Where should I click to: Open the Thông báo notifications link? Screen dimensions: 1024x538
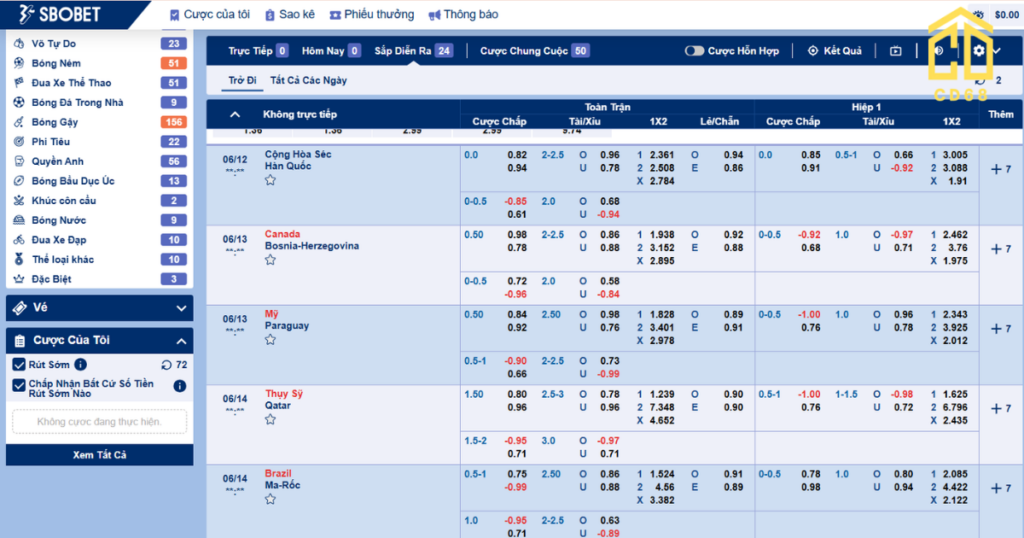[x=463, y=14]
